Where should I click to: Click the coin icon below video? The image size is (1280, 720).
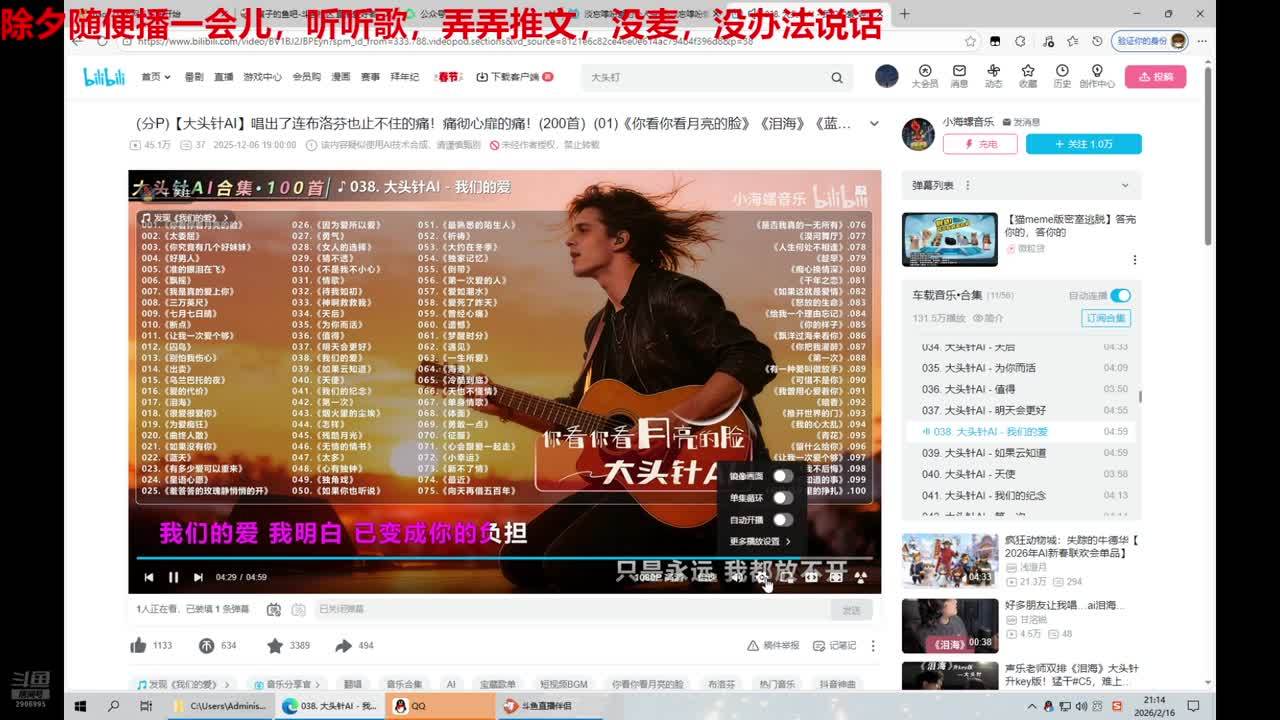[x=206, y=646]
